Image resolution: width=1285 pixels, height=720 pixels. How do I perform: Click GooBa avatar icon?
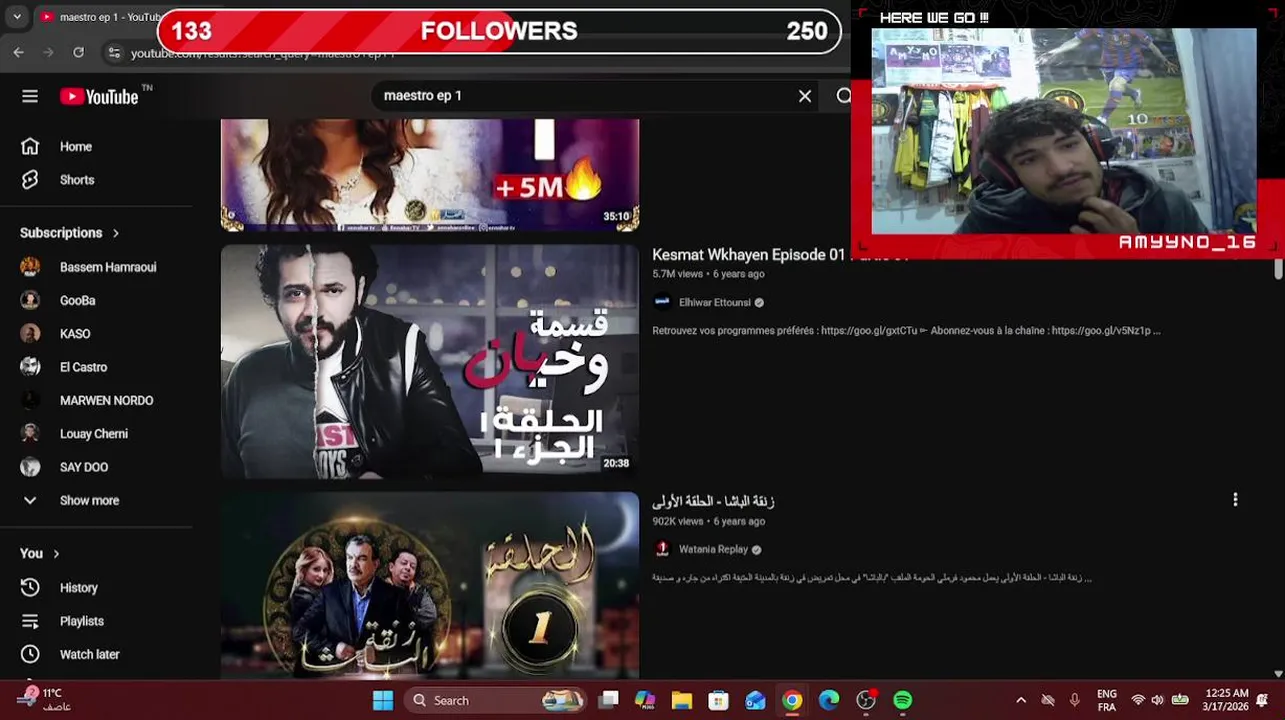30,300
